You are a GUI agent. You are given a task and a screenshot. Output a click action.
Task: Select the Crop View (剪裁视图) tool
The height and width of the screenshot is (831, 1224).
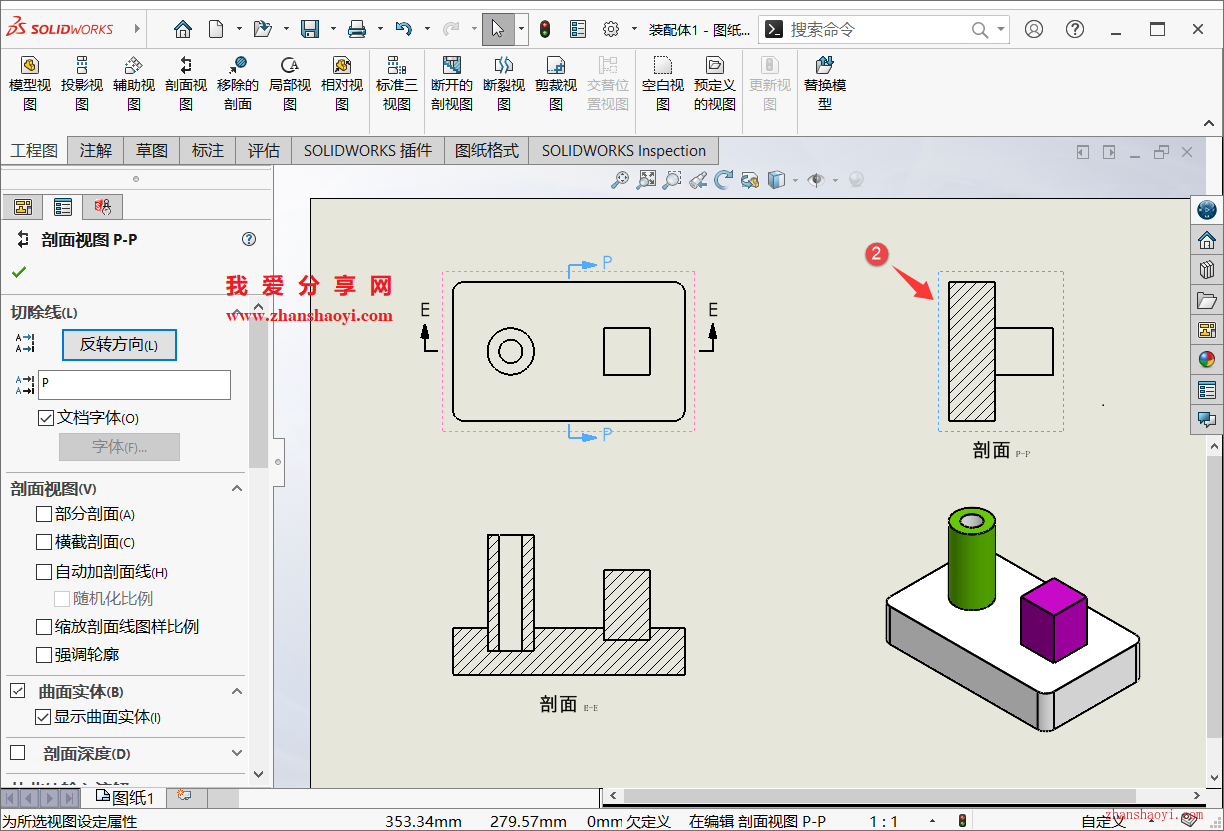(x=556, y=84)
